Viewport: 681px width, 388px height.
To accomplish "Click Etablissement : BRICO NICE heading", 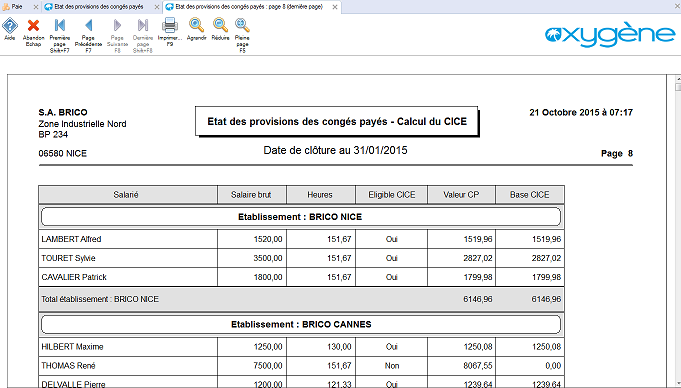I will 300,217.
